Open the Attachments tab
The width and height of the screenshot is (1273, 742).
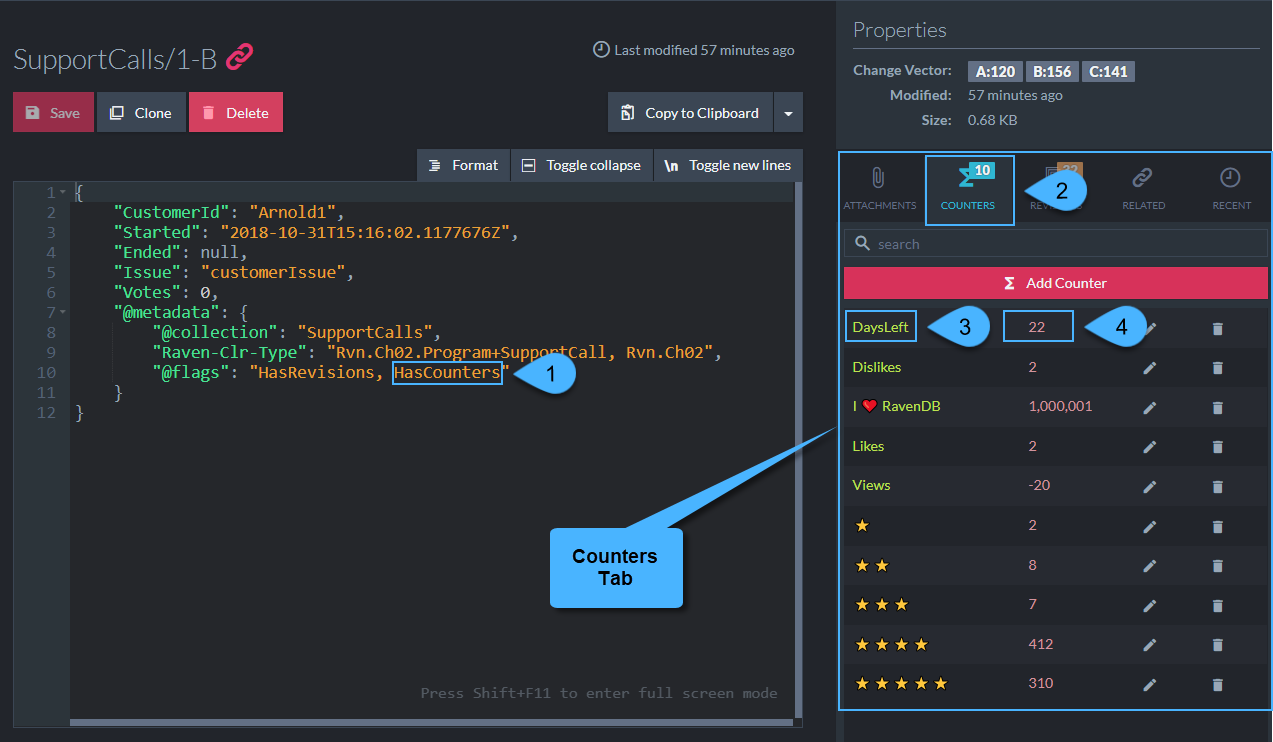879,189
